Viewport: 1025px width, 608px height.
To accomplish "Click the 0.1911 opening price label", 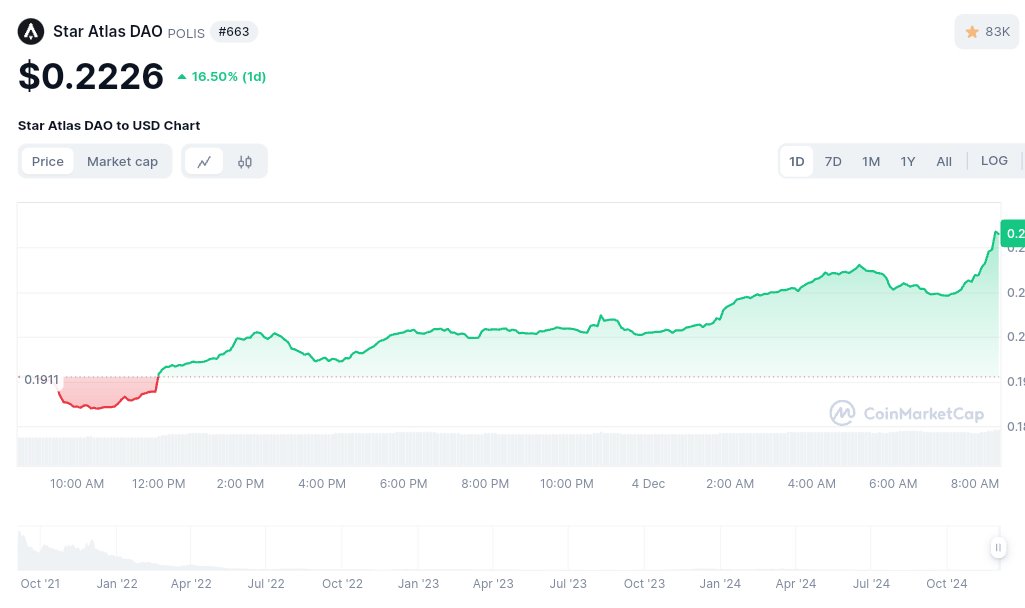I will (x=41, y=379).
